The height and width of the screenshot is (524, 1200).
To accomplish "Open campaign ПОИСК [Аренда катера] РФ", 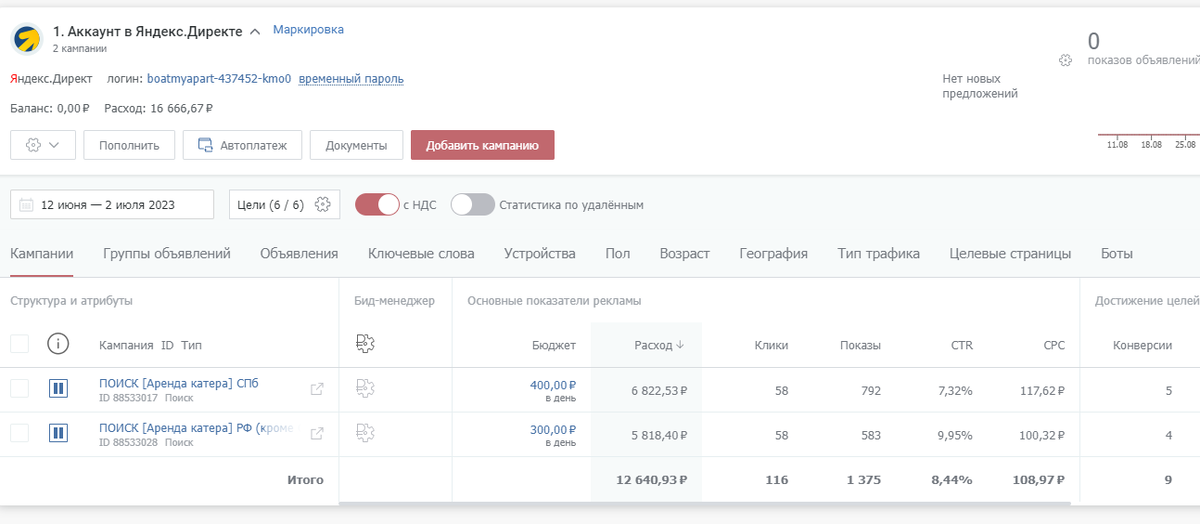I will tap(196, 428).
